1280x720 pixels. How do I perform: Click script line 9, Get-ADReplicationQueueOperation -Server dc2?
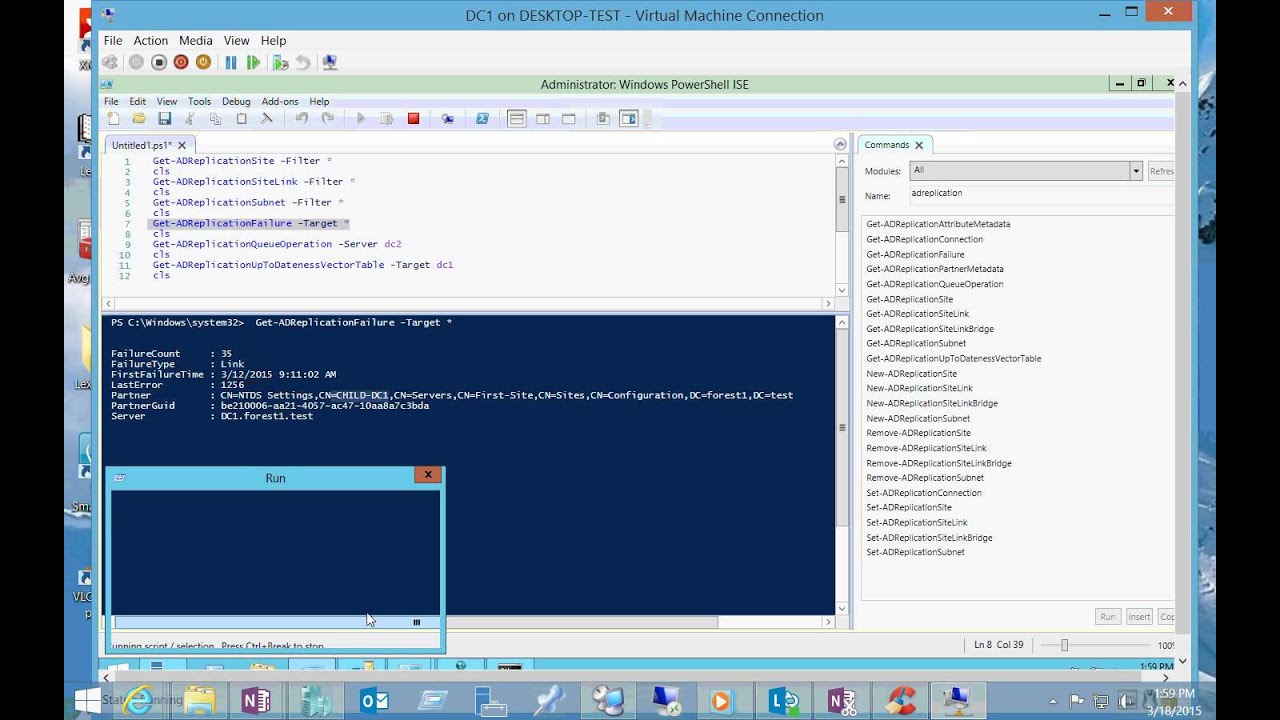277,244
